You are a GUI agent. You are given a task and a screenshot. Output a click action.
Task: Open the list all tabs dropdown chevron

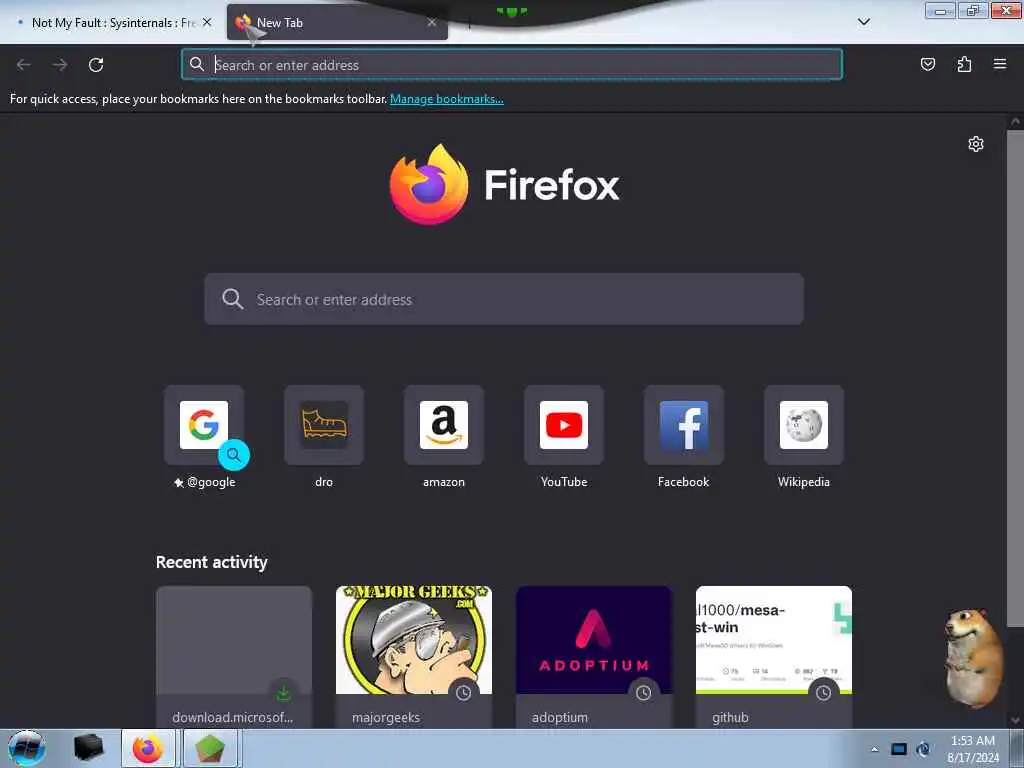tap(864, 22)
